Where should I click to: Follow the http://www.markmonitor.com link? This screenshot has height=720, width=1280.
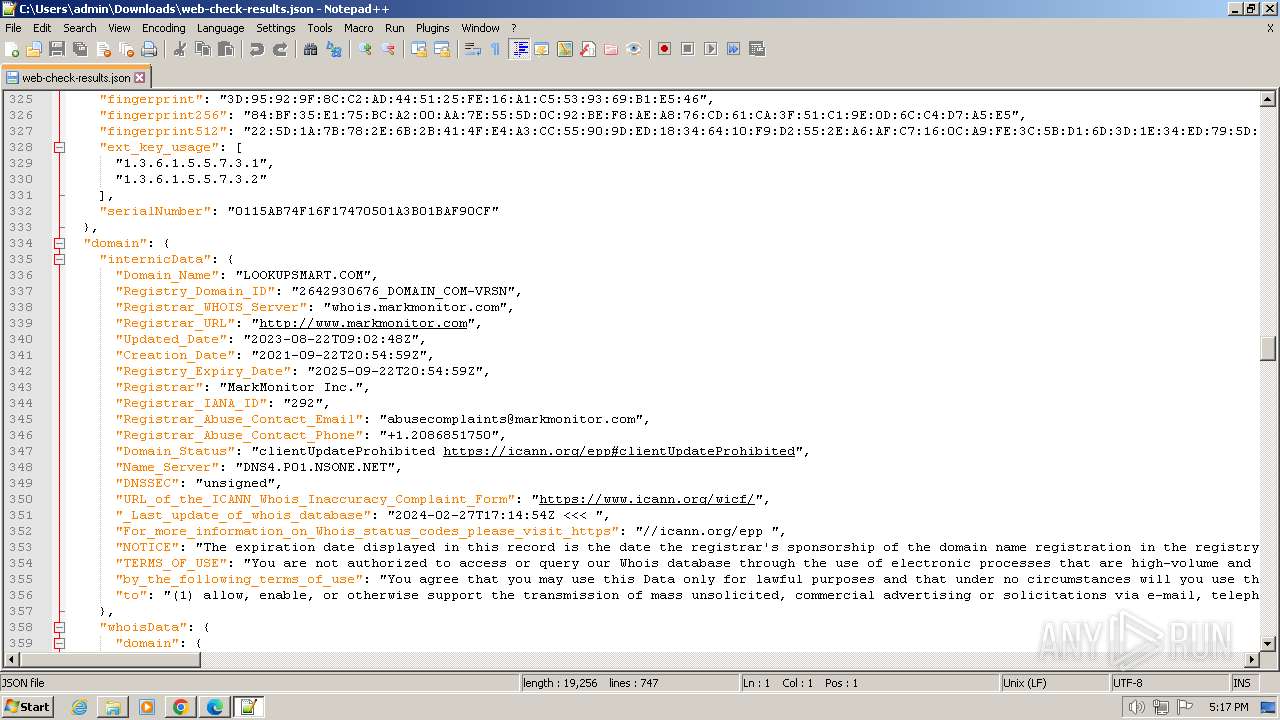[363, 323]
